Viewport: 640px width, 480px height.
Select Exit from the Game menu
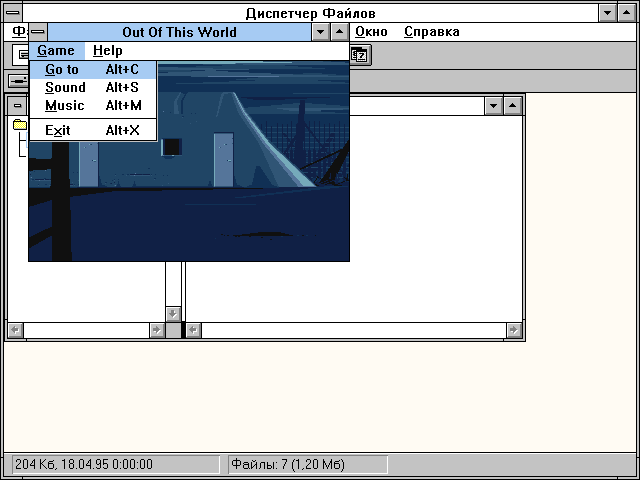pos(93,130)
